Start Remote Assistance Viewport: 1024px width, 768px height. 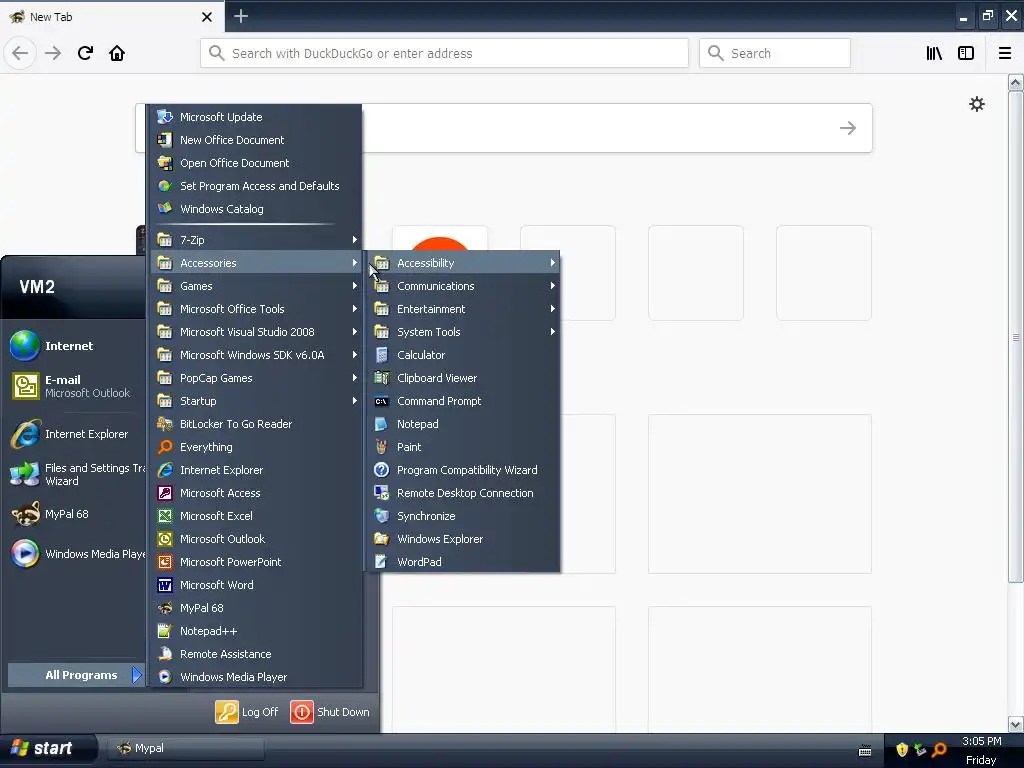pyautogui.click(x=256, y=654)
